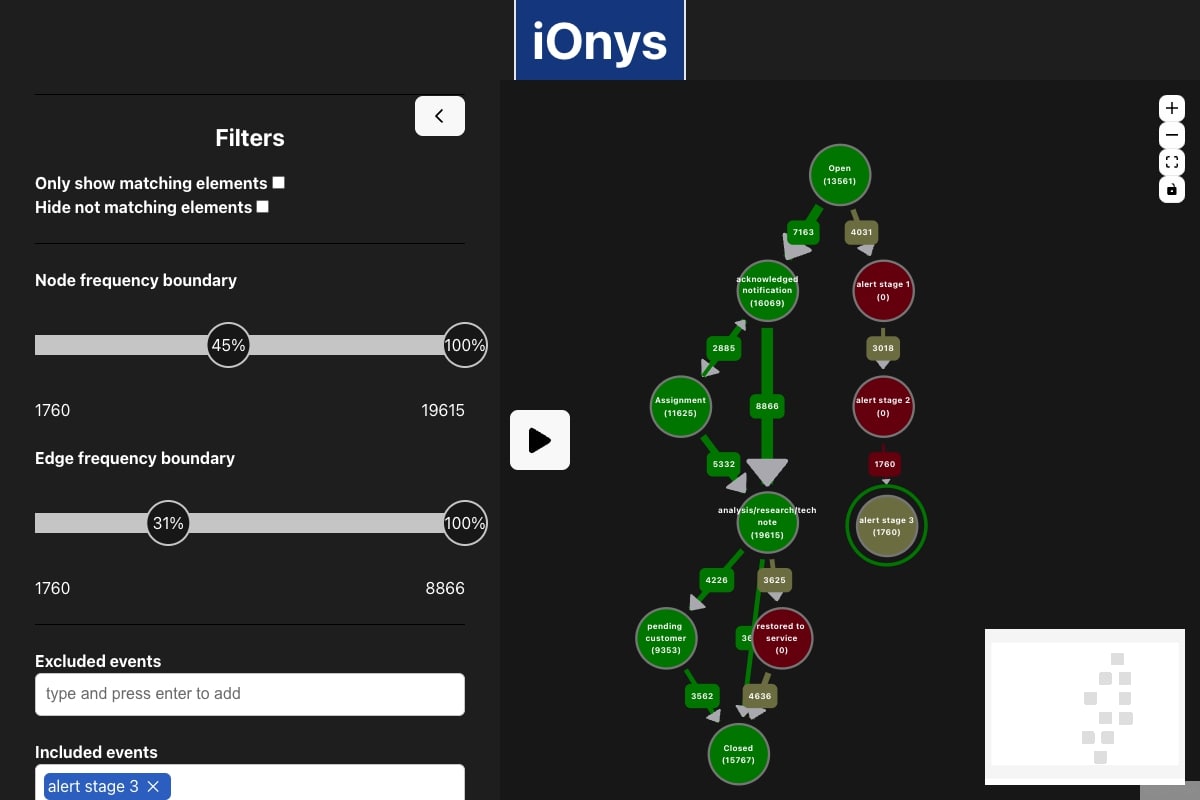Click the Excluded events input field

pyautogui.click(x=250, y=694)
